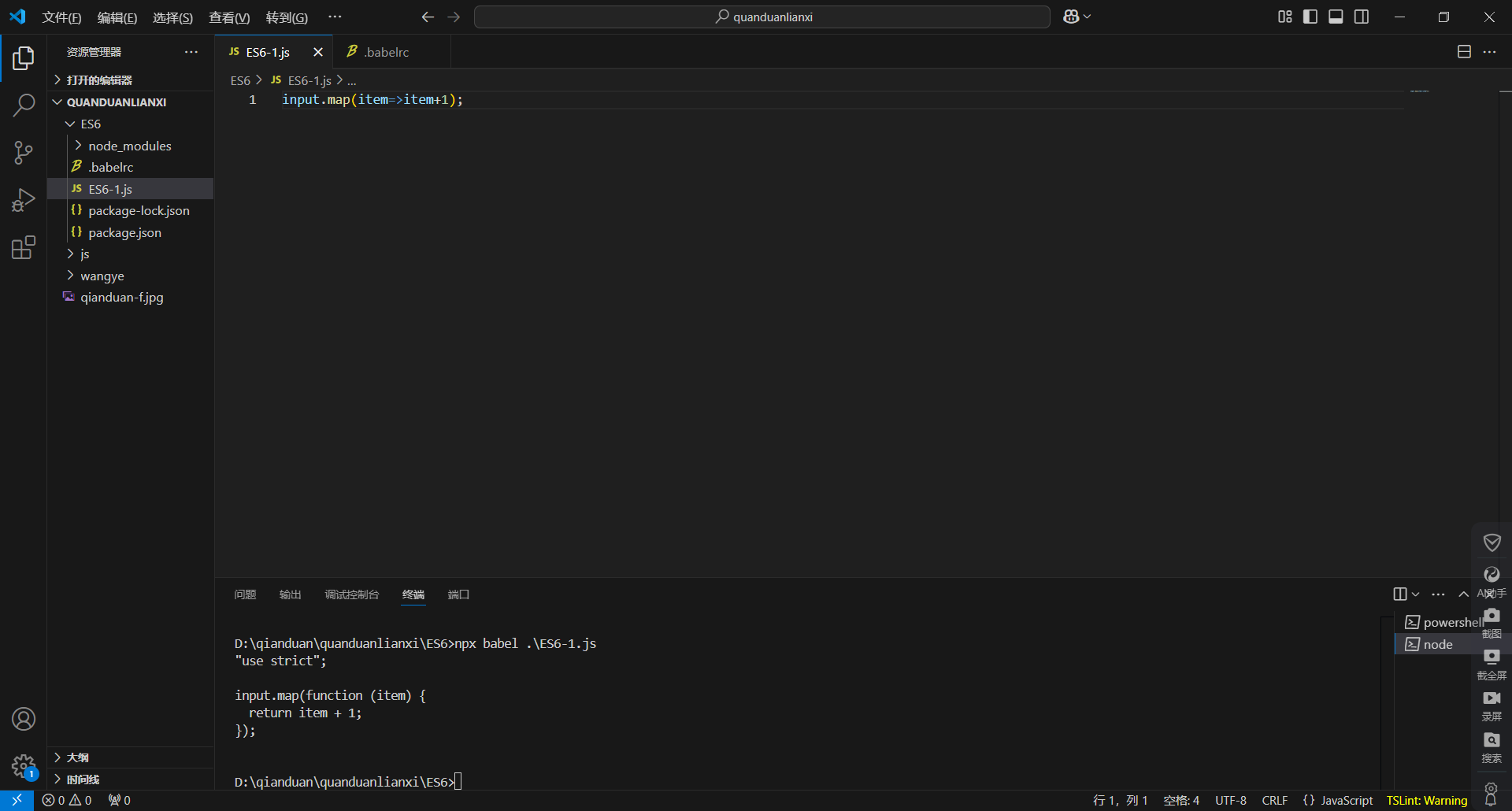Split the terminal
The width and height of the screenshot is (1512, 811).
click(x=1400, y=594)
